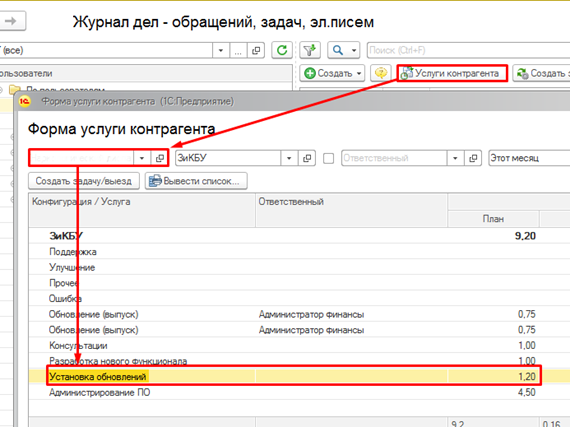Open Услуги контрагента button
The height and width of the screenshot is (427, 570).
pos(452,73)
